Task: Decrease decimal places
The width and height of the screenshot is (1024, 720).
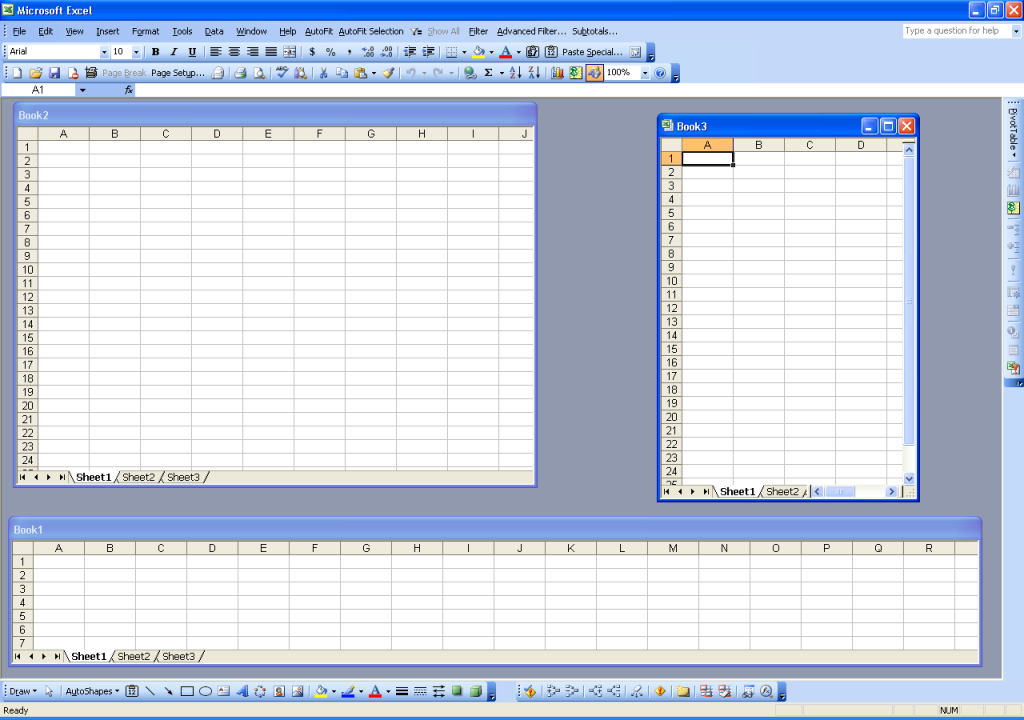Action: pyautogui.click(x=387, y=52)
